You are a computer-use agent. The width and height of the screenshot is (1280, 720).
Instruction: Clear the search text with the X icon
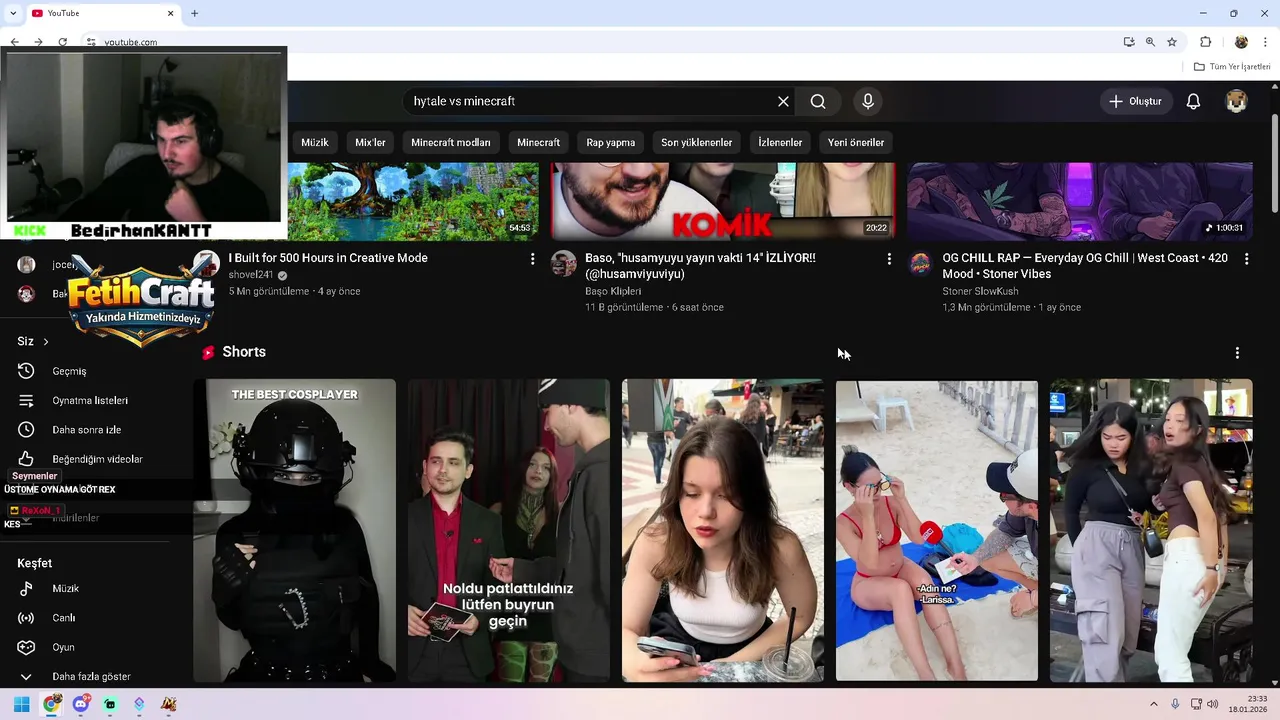783,101
